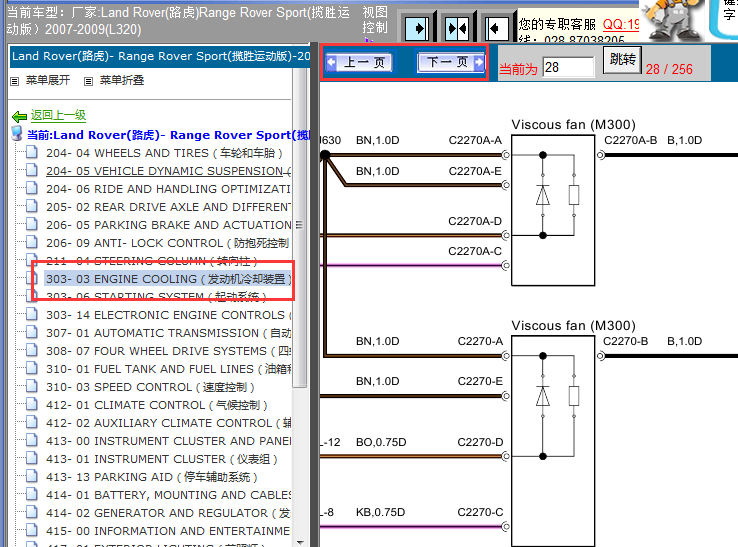Select 413-00 INSTRUMENT CLUSTER AND PANEL
Viewport: 738px width, 547px height.
coord(168,441)
